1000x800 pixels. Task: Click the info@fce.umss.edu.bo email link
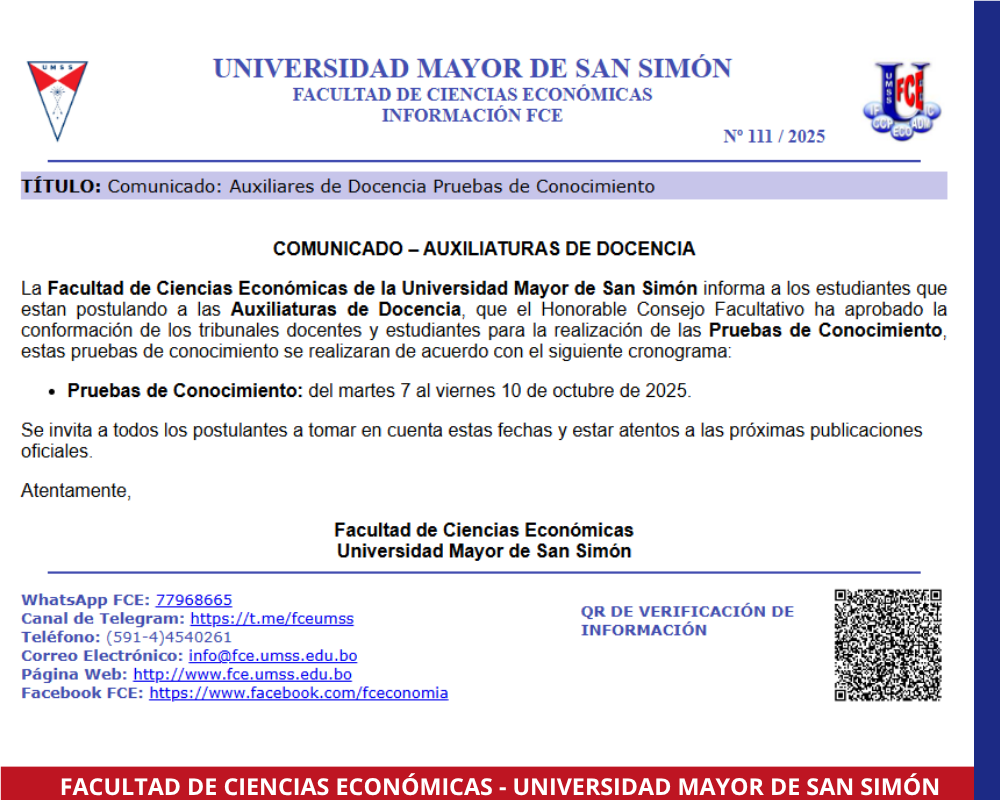point(272,656)
